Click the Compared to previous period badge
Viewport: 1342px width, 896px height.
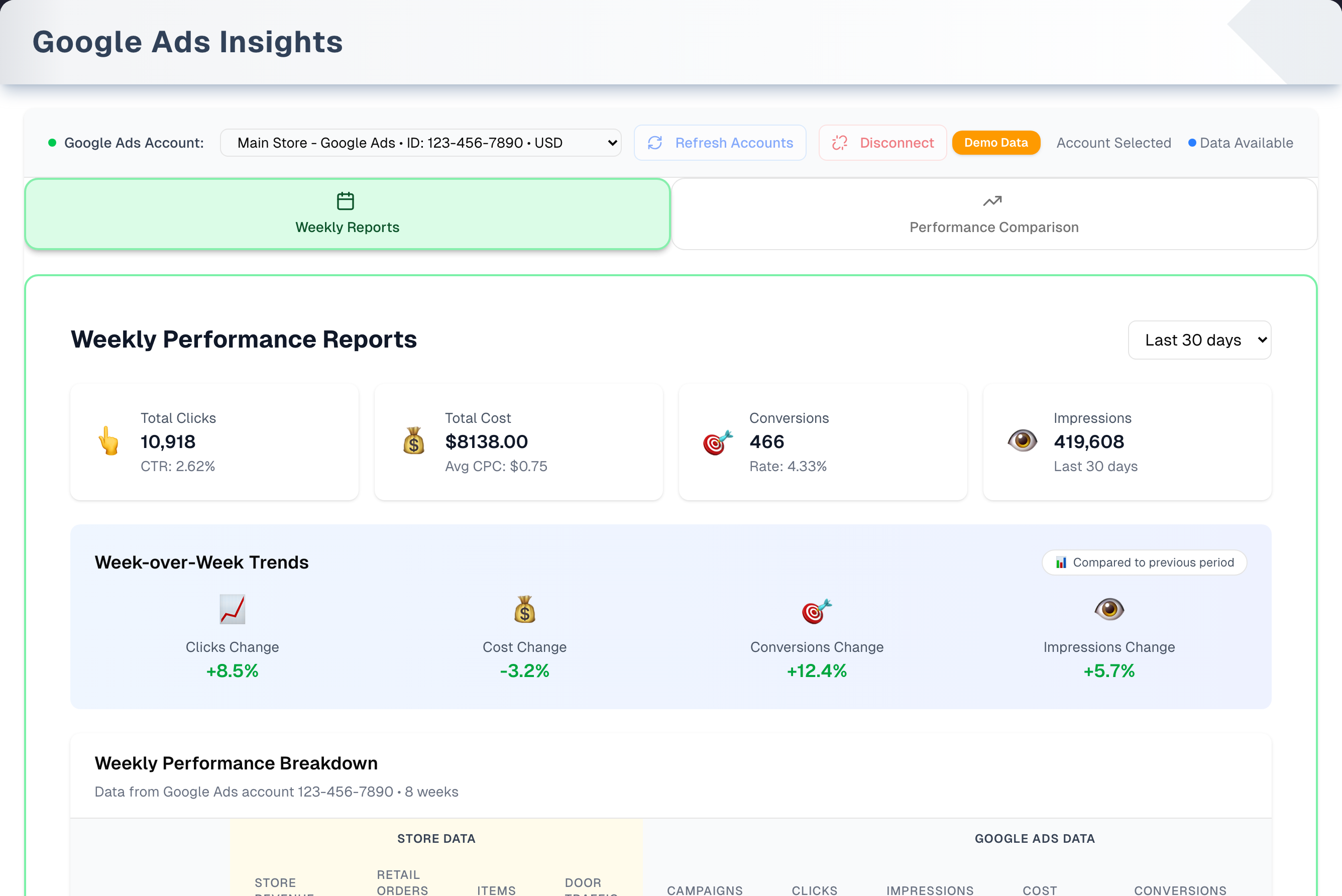pyautogui.click(x=1144, y=563)
